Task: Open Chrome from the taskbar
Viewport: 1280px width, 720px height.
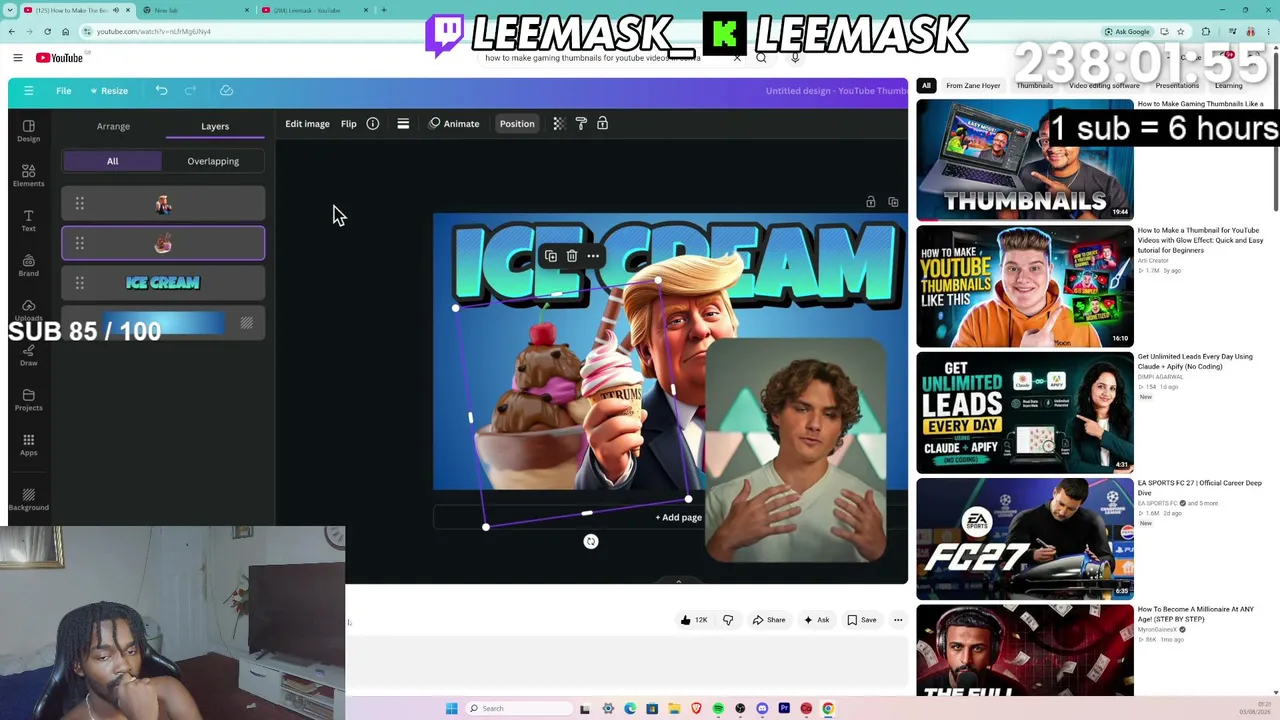Action: pos(828,708)
